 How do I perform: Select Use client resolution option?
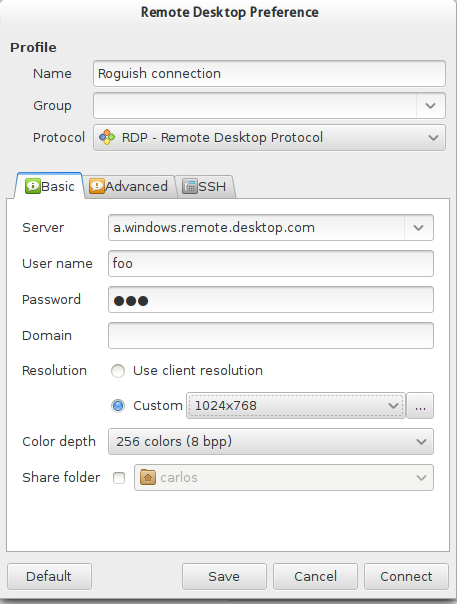tap(118, 371)
